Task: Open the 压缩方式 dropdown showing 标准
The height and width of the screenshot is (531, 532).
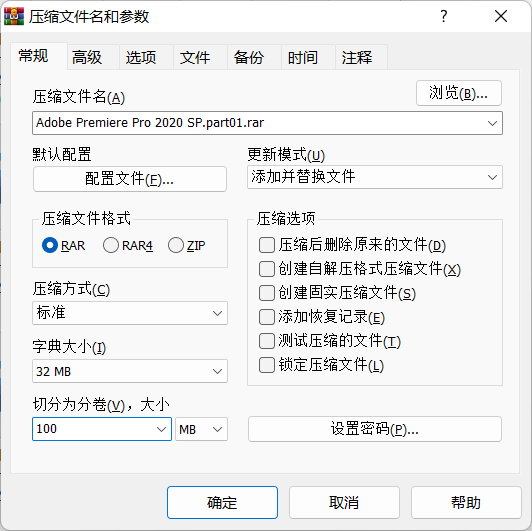Action: (130, 313)
